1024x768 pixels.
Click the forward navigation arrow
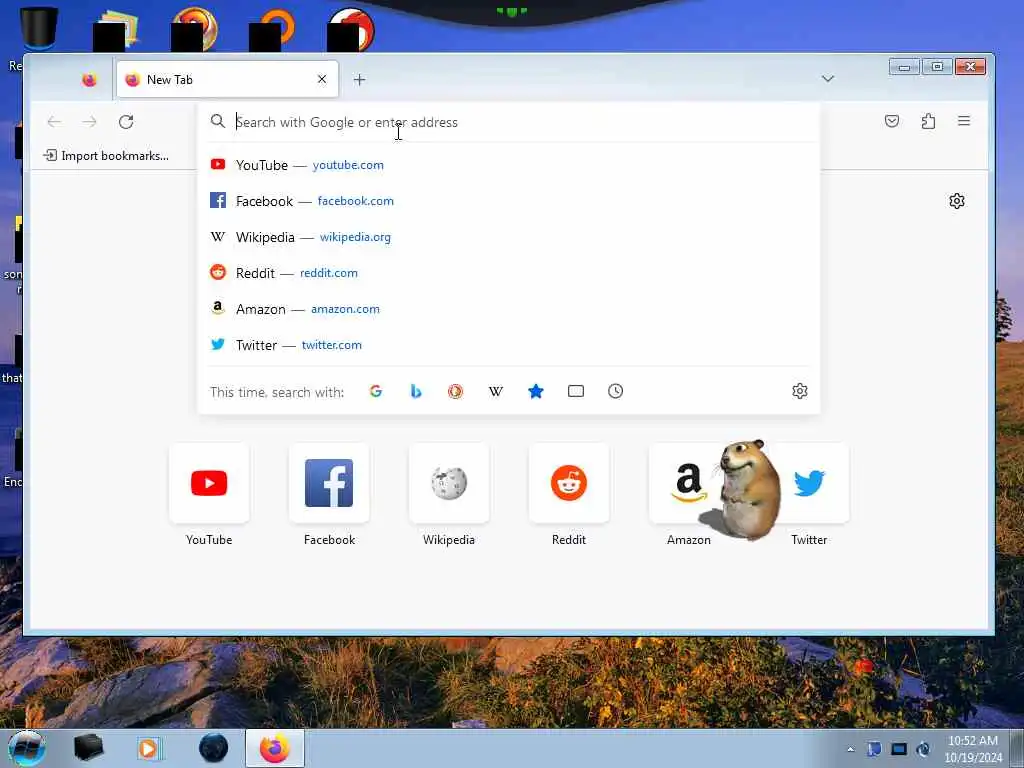[89, 121]
